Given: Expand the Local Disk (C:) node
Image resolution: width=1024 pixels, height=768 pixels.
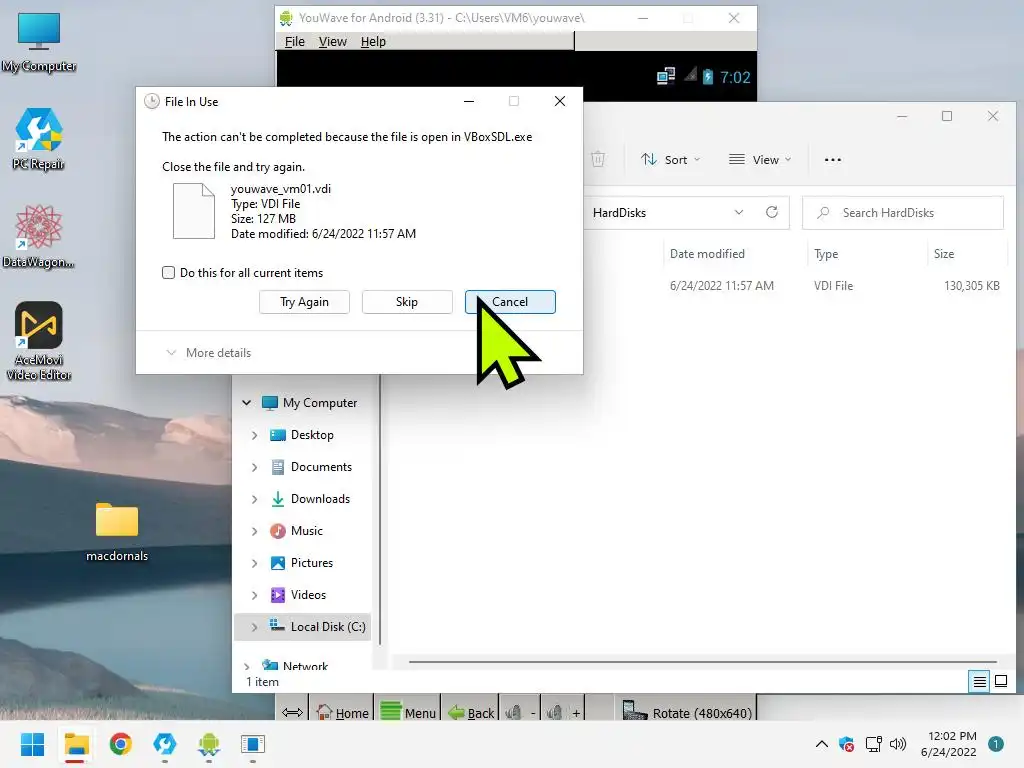Looking at the screenshot, I should [x=255, y=627].
